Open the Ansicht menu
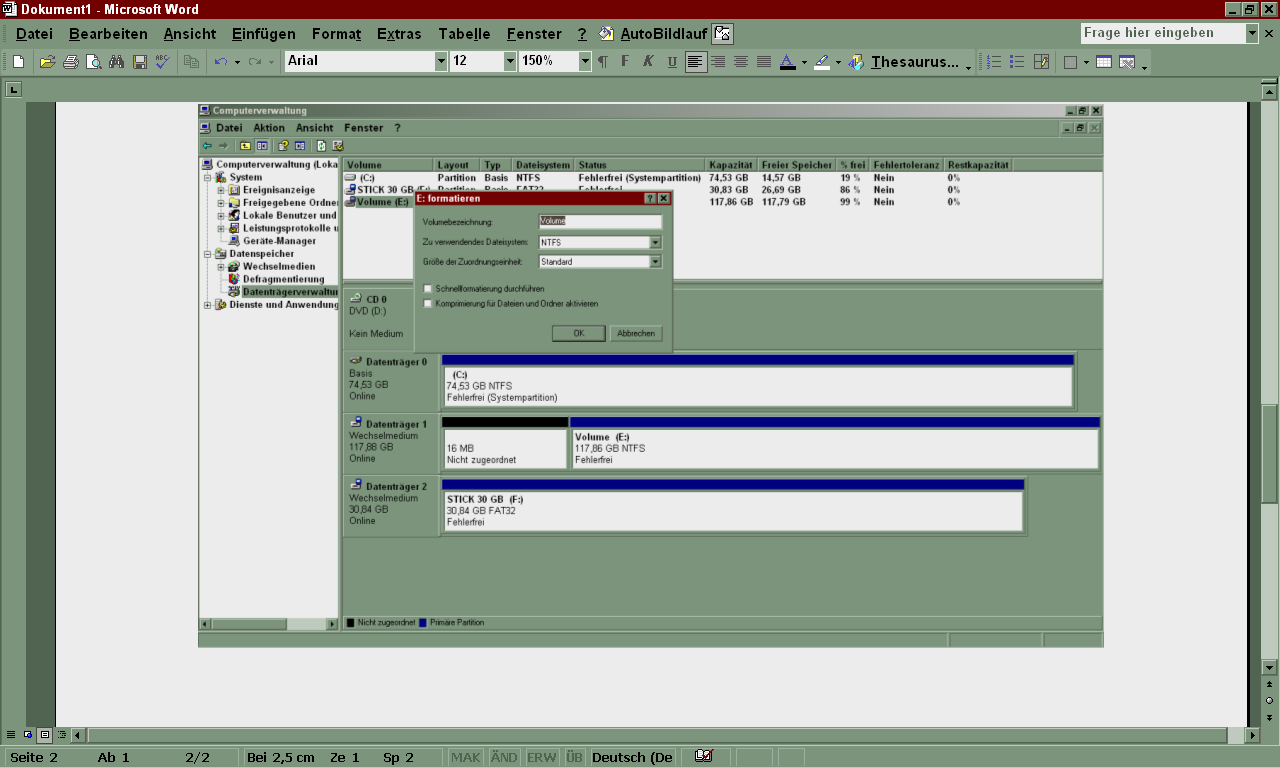Image resolution: width=1280 pixels, height=768 pixels. tap(190, 33)
